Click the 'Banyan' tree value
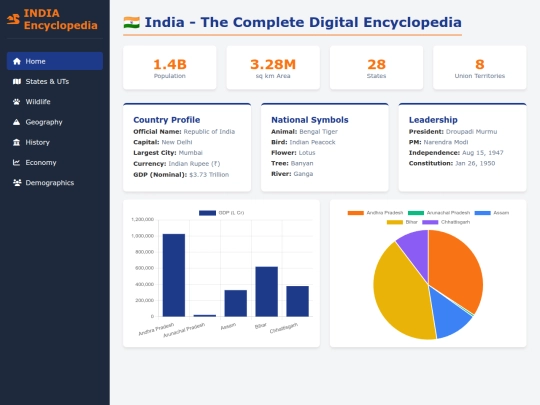This screenshot has width=540, height=405. [x=302, y=163]
